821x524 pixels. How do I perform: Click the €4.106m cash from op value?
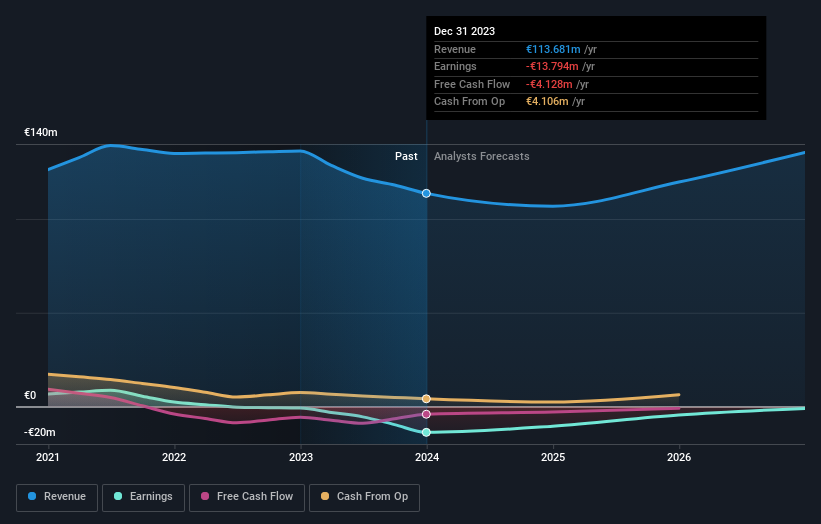tap(547, 102)
